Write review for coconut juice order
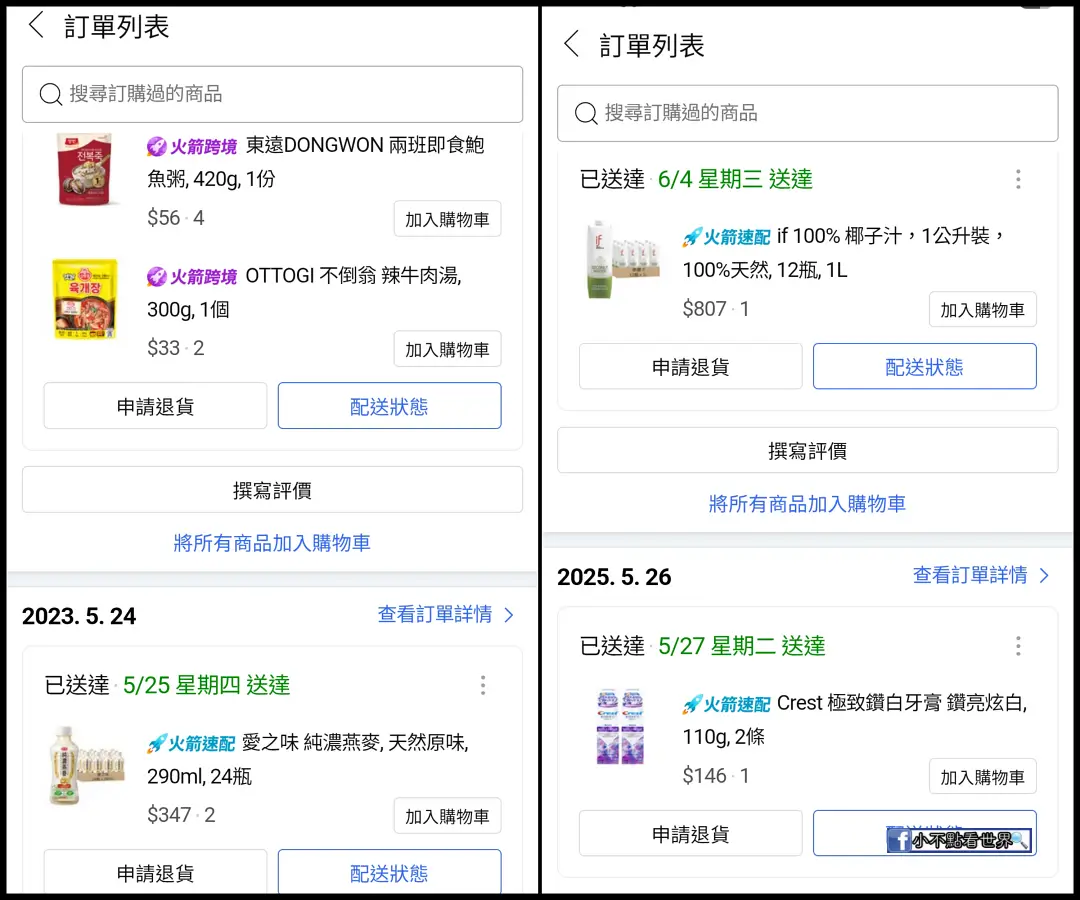 [x=807, y=450]
